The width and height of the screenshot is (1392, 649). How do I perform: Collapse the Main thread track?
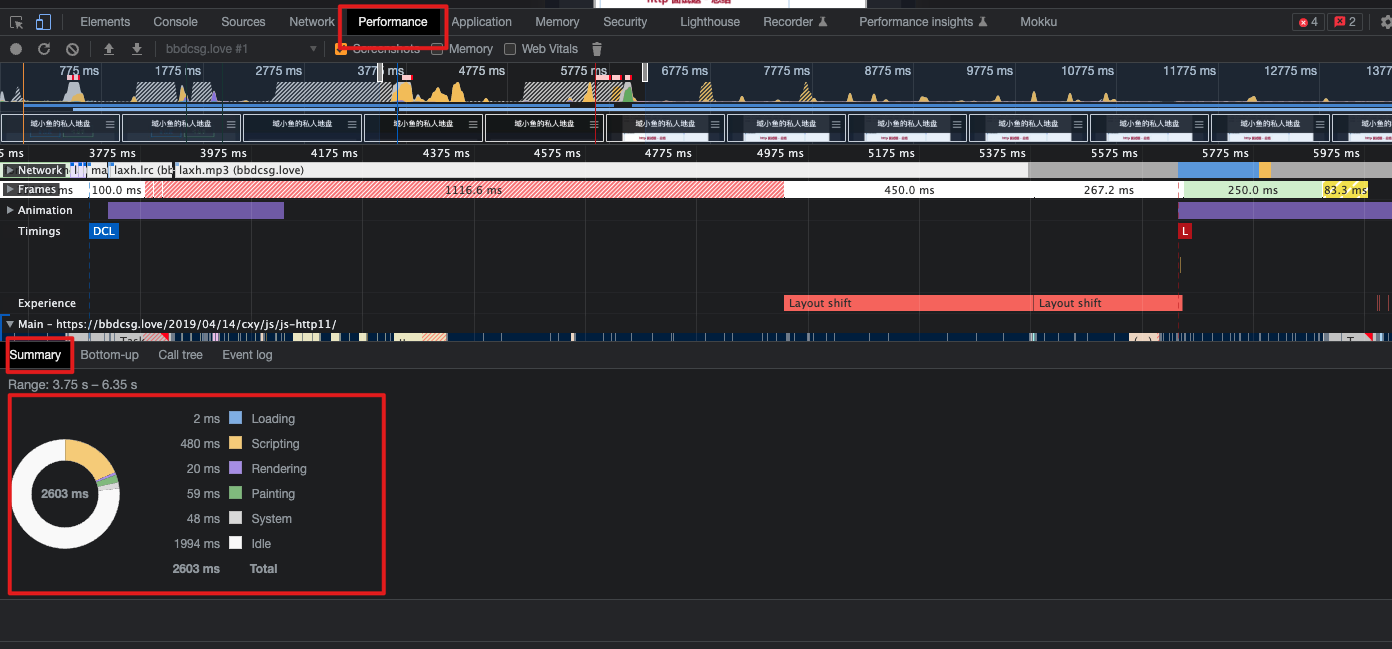pos(10,324)
